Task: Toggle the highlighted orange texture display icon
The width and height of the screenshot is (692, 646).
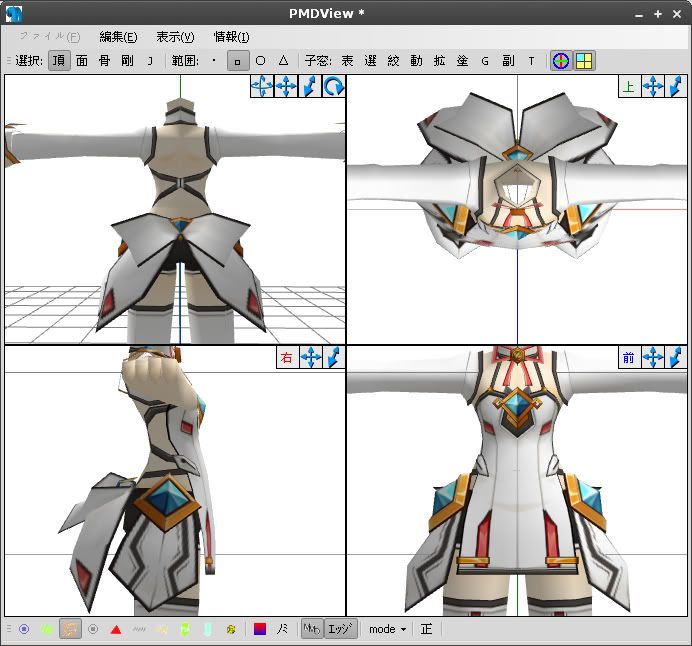Action: (x=70, y=629)
